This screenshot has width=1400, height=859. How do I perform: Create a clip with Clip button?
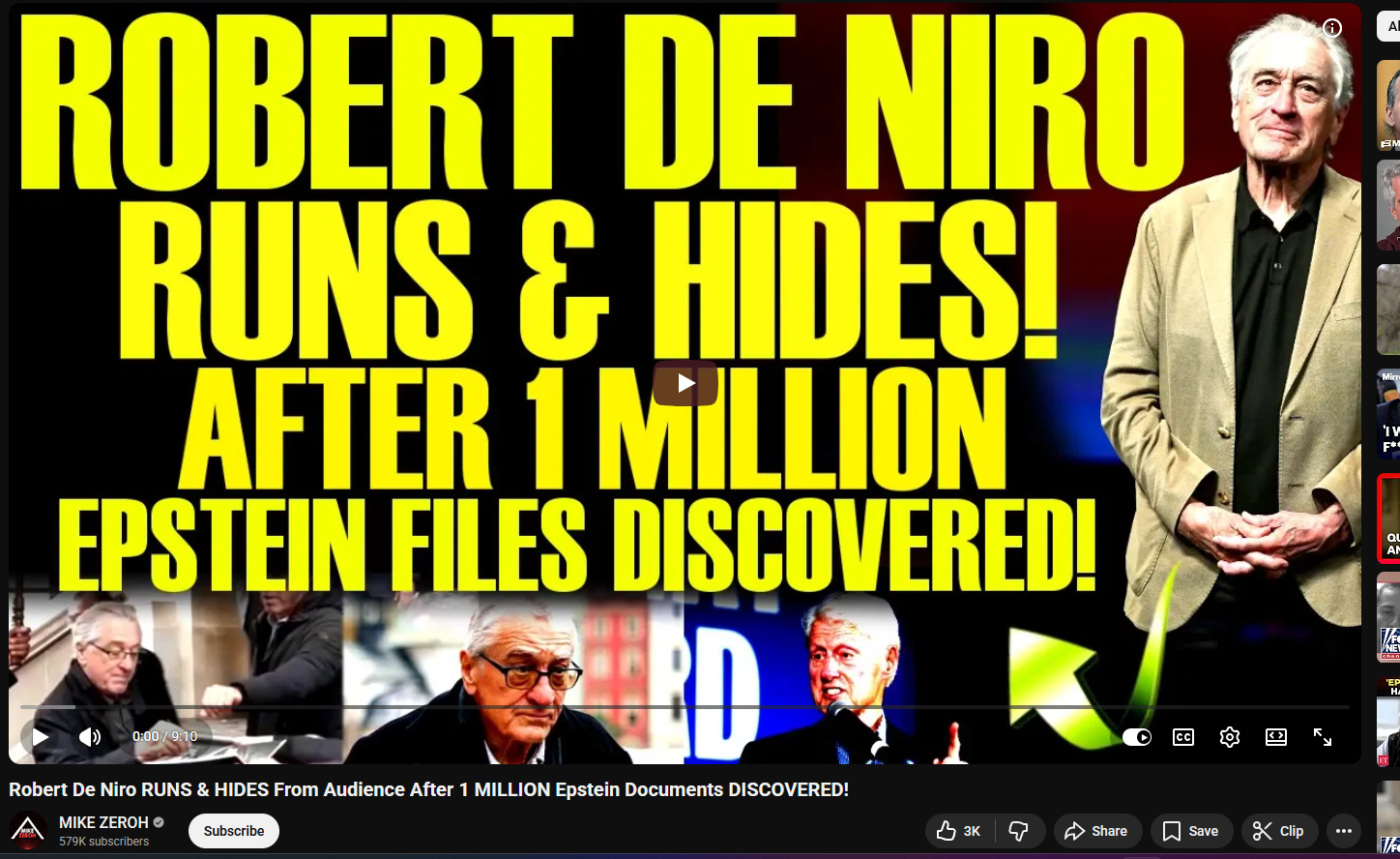[1278, 831]
